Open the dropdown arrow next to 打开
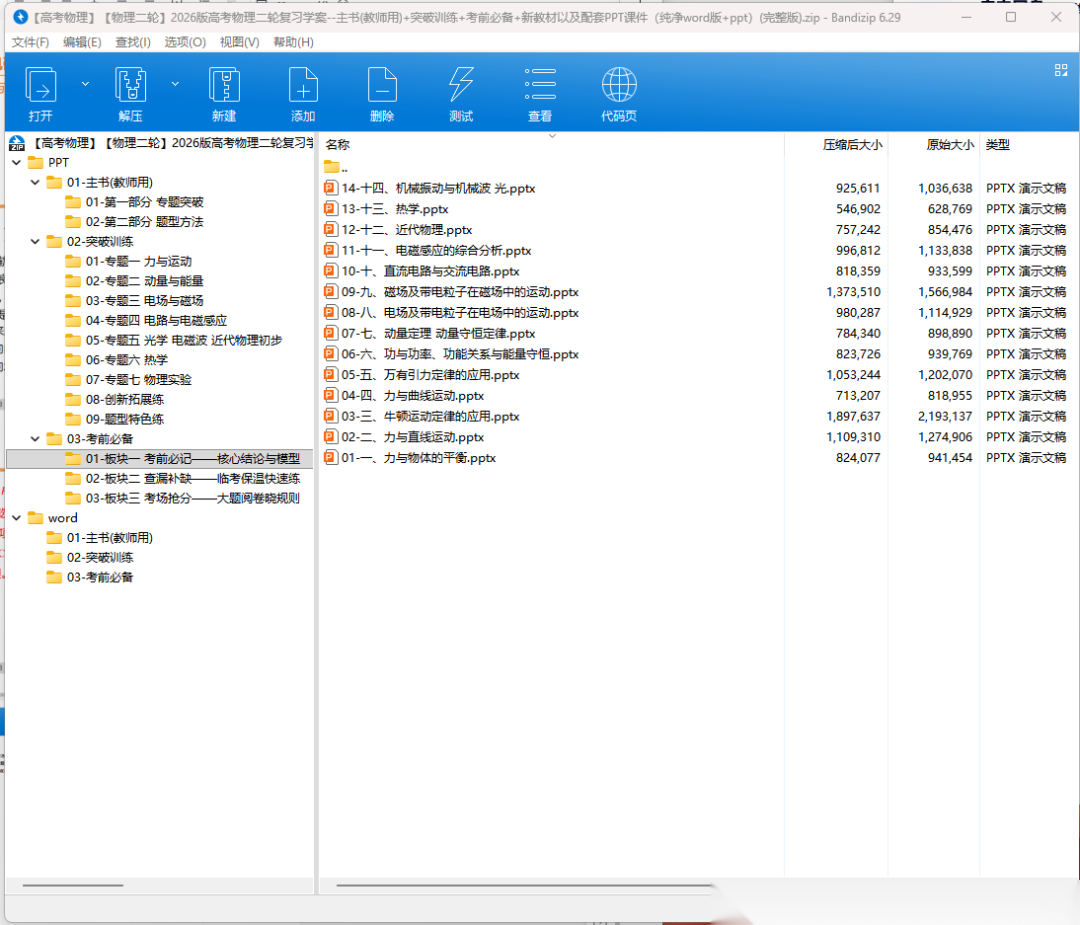This screenshot has height=925, width=1080. pos(85,84)
